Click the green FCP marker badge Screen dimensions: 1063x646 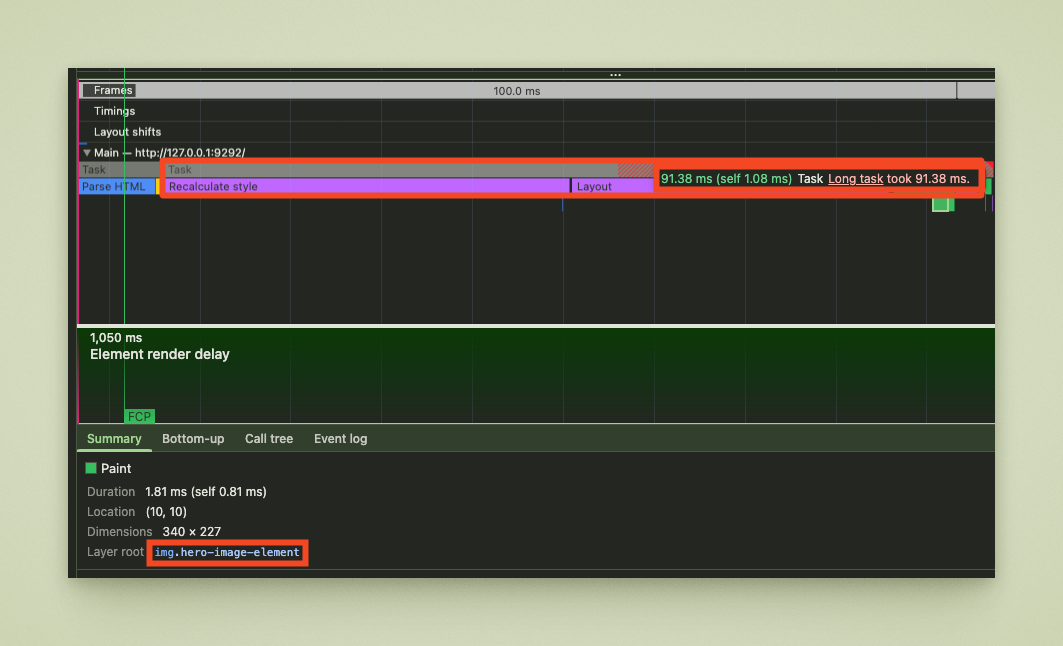tap(139, 416)
